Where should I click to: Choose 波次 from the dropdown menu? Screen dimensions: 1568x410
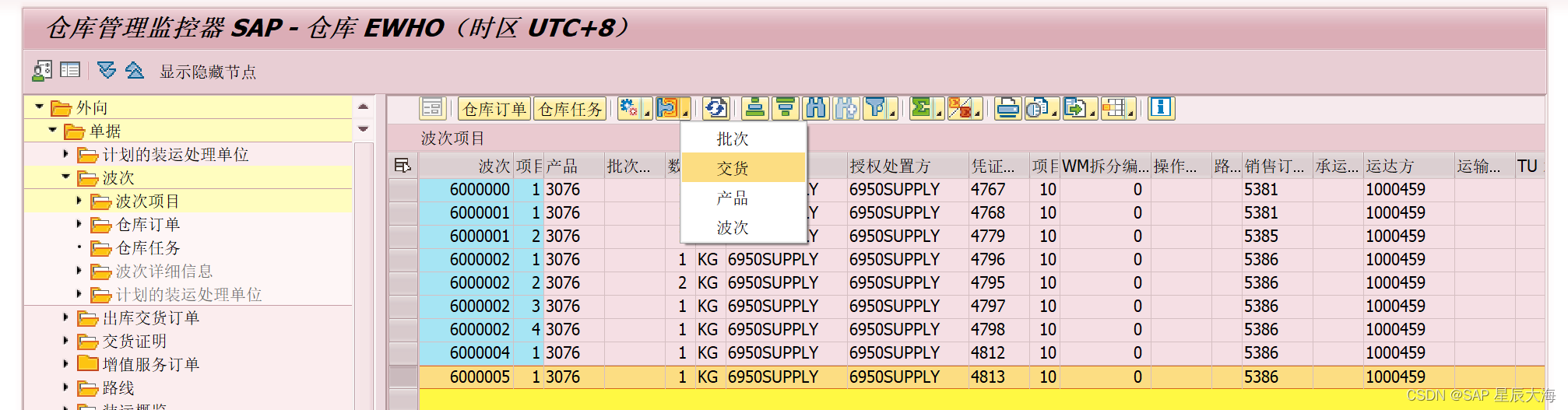point(743,227)
